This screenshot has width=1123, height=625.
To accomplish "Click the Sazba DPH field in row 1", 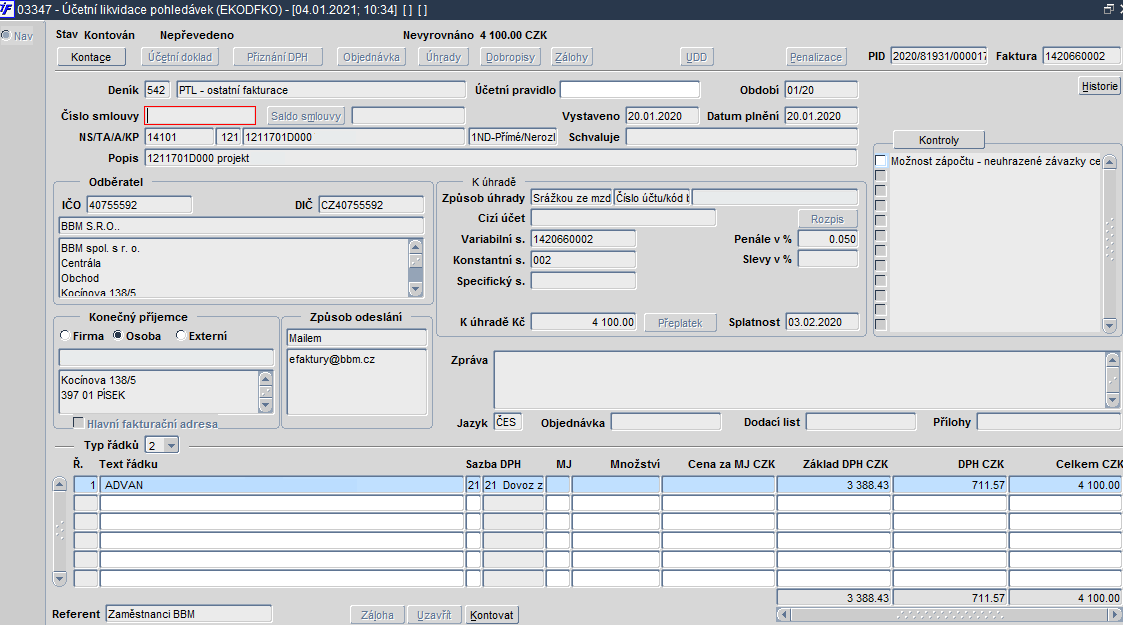I will click(473, 485).
